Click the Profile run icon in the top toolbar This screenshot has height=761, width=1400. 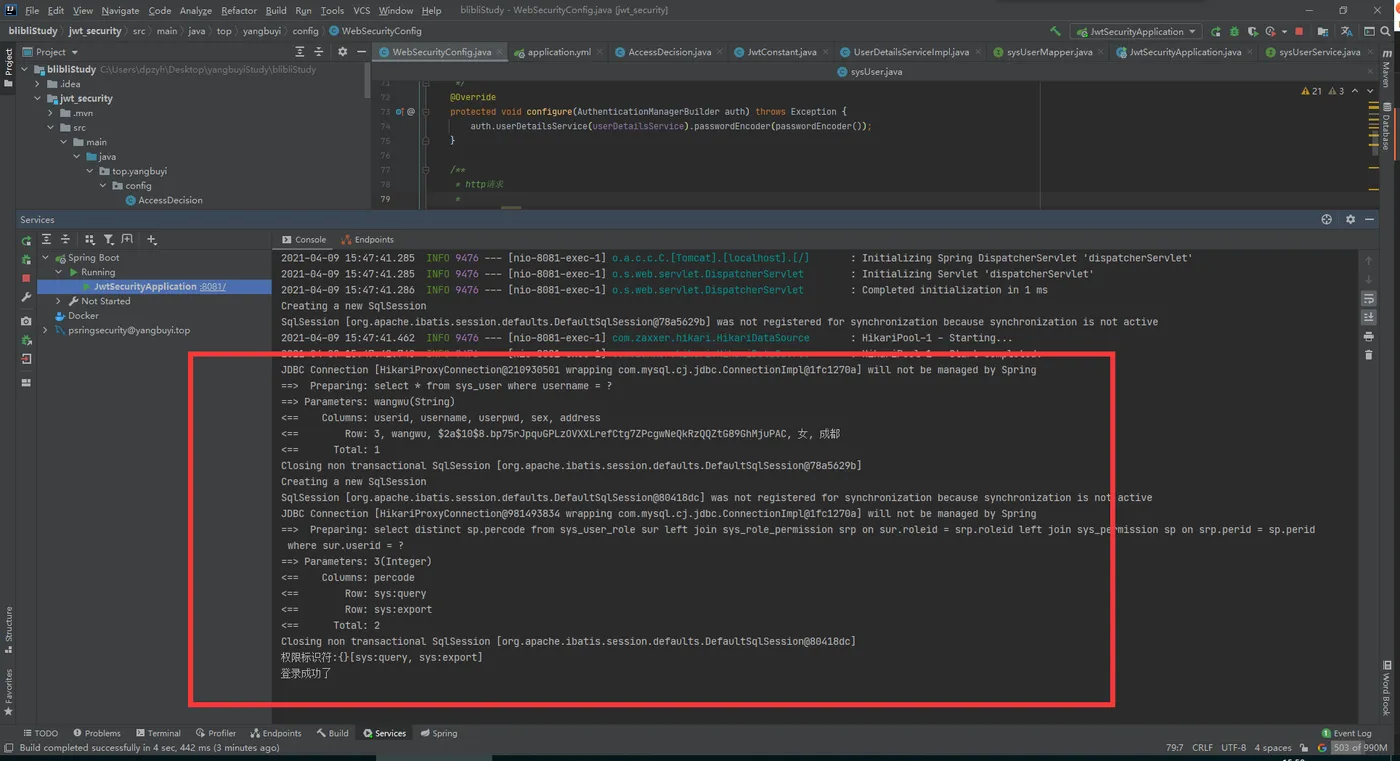click(x=1270, y=32)
